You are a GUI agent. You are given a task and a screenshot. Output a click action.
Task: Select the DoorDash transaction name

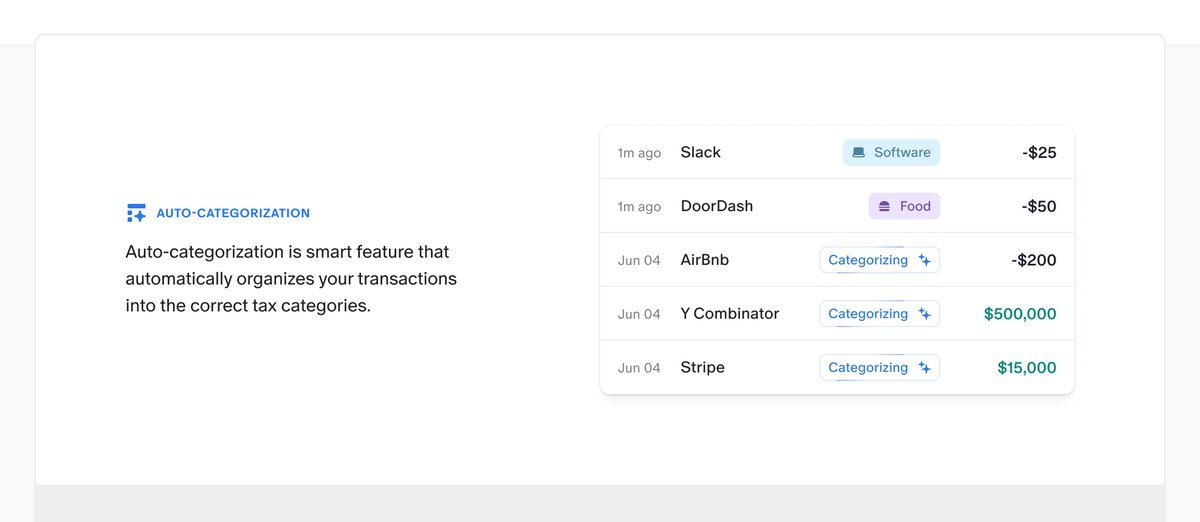[x=716, y=206]
